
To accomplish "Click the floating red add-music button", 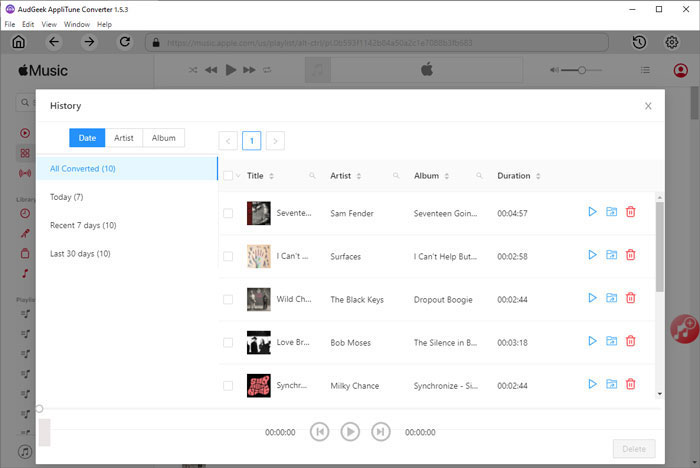I will coord(685,329).
